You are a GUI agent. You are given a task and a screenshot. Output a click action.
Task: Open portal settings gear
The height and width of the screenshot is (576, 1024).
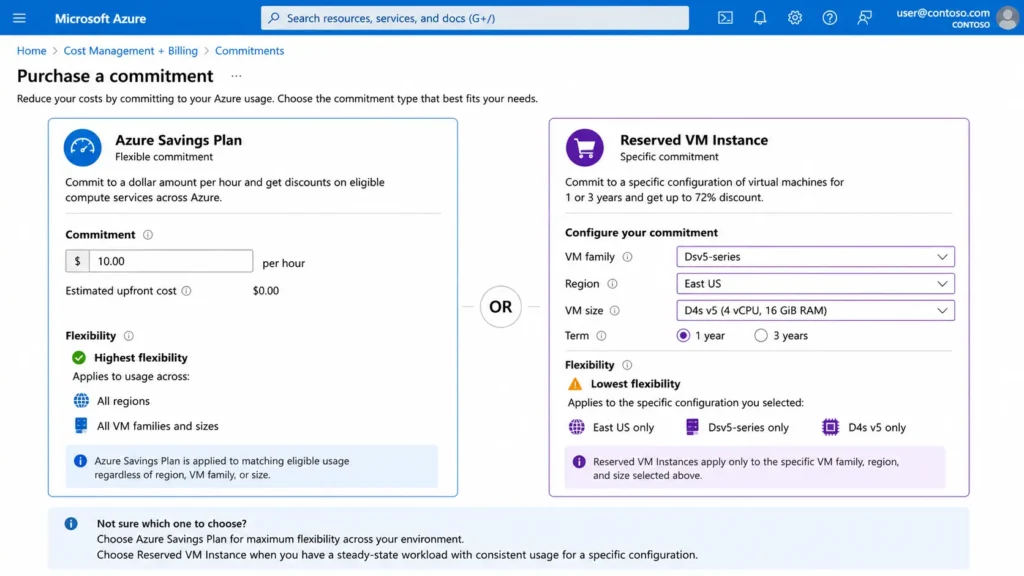point(794,18)
